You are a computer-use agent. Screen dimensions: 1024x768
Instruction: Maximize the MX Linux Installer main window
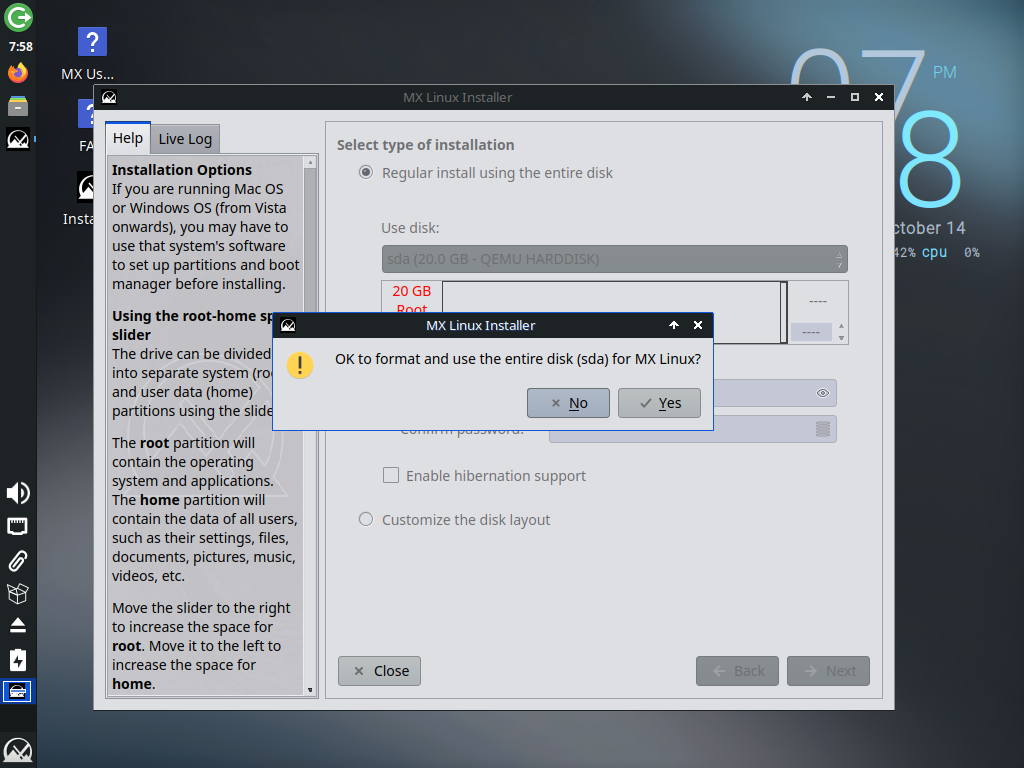(855, 97)
